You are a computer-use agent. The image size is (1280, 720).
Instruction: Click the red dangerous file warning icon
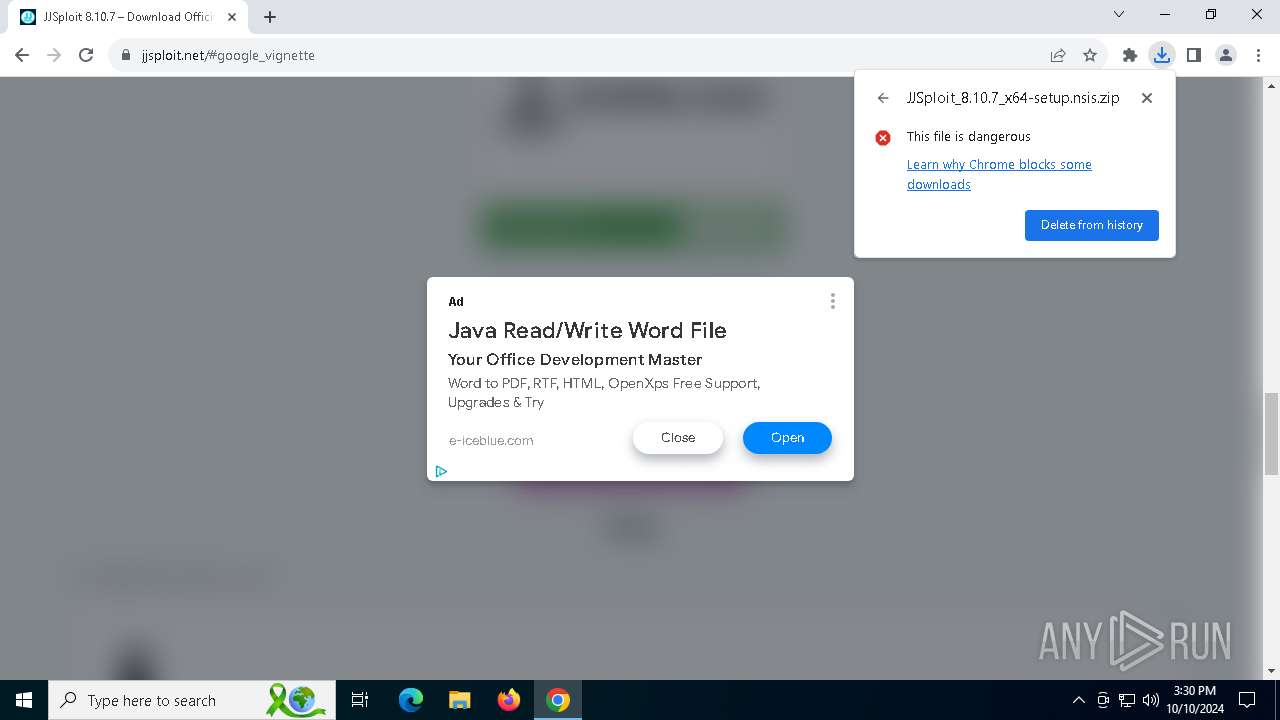pos(883,138)
